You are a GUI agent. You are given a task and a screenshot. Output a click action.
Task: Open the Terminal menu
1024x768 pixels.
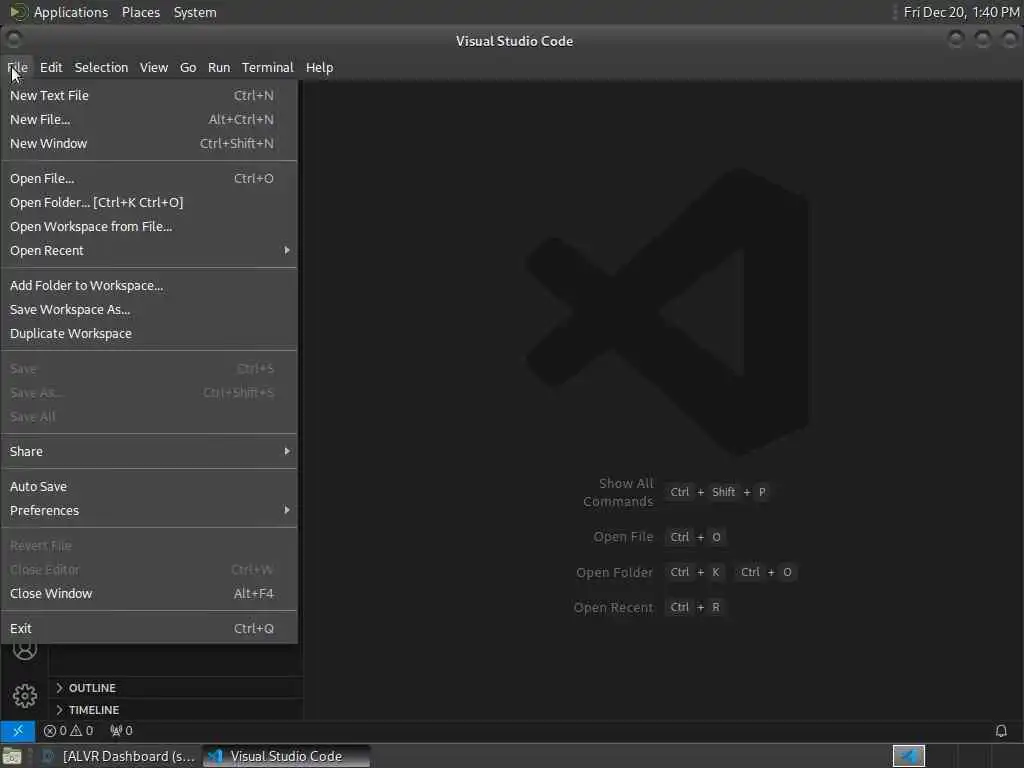(268, 67)
